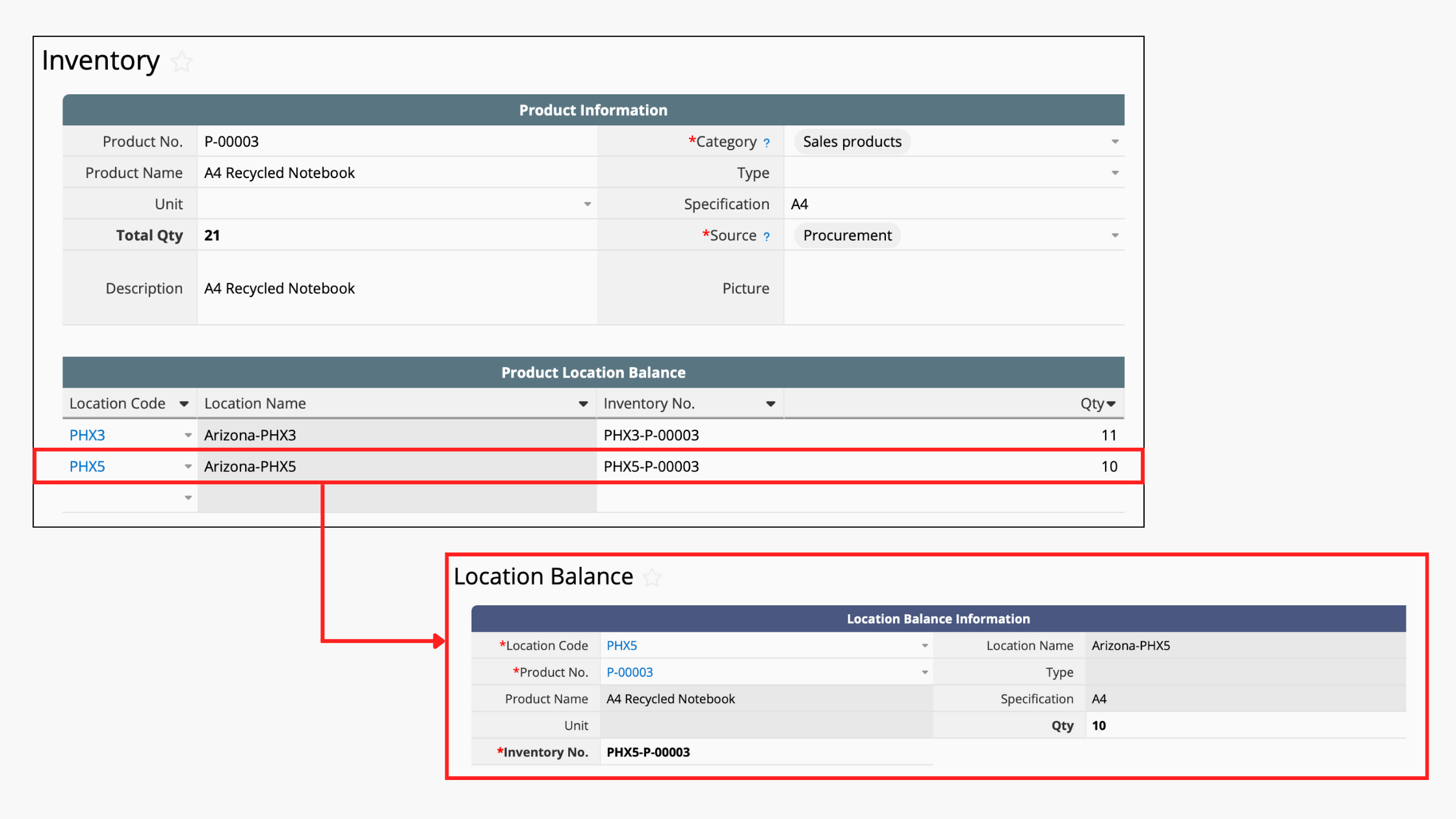
Task: Star the Inventory sheet as favorite
Action: (182, 62)
